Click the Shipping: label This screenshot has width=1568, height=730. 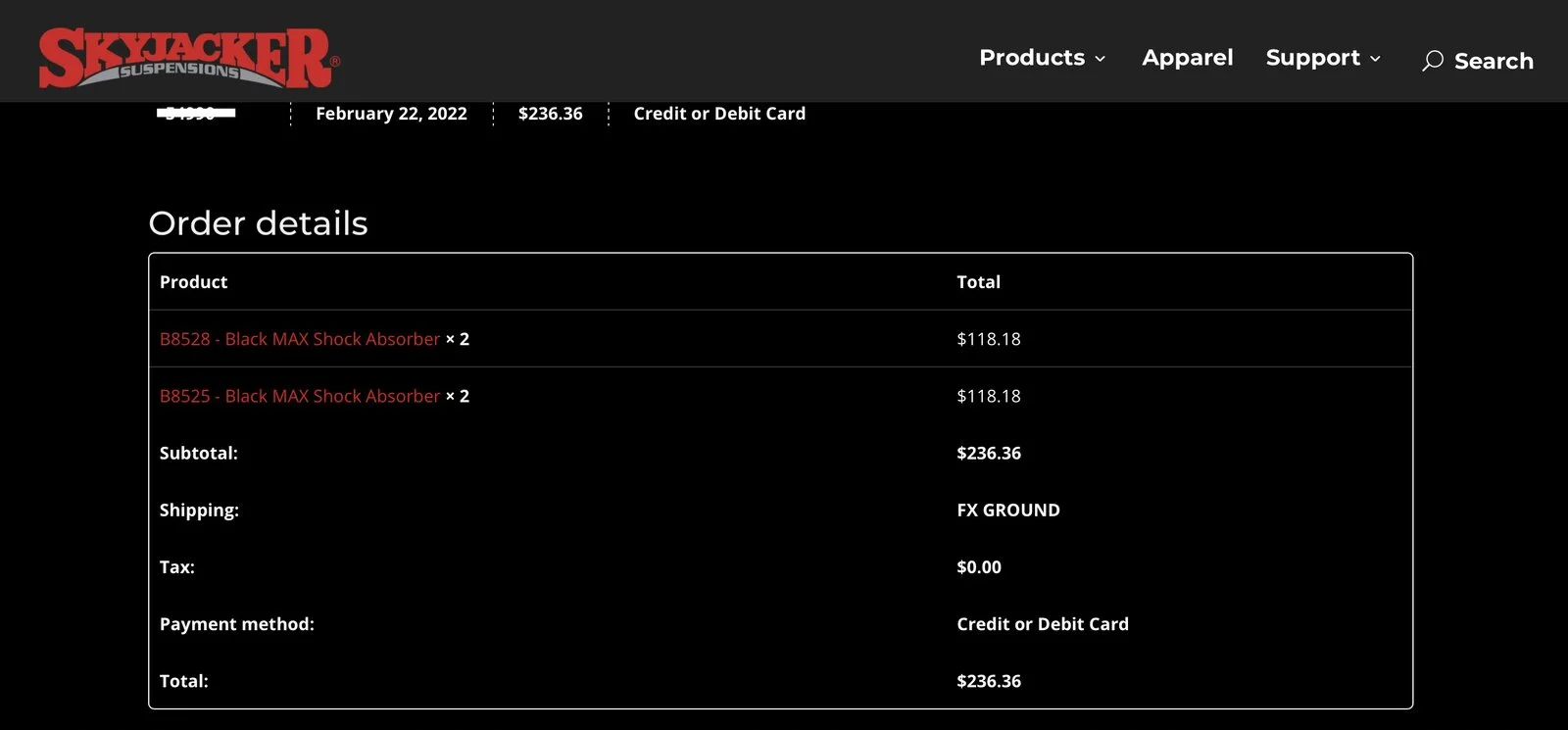(199, 511)
